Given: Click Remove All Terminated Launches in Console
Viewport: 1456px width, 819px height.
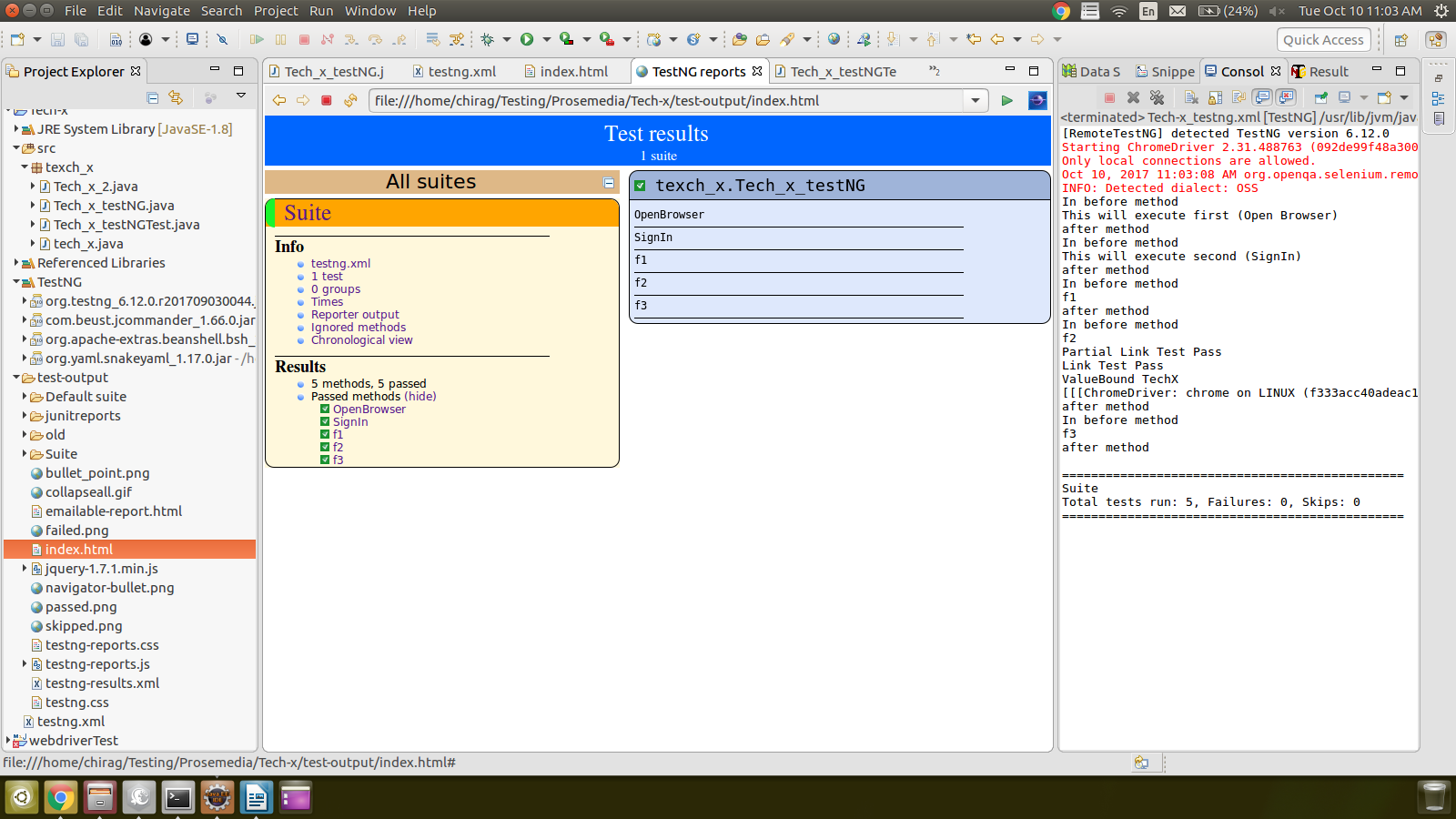Looking at the screenshot, I should tap(1157, 97).
